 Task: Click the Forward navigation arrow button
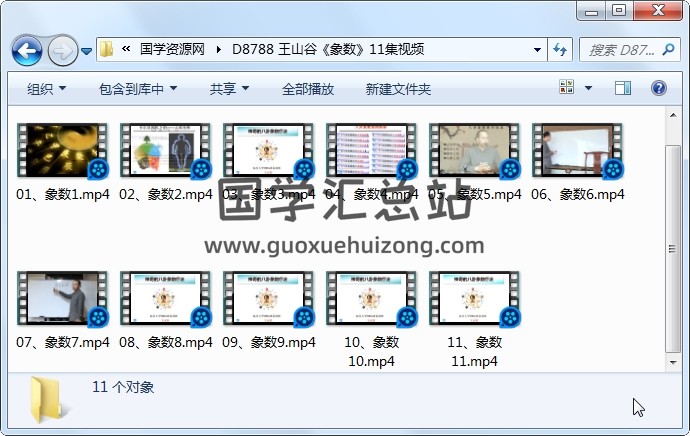[x=62, y=49]
